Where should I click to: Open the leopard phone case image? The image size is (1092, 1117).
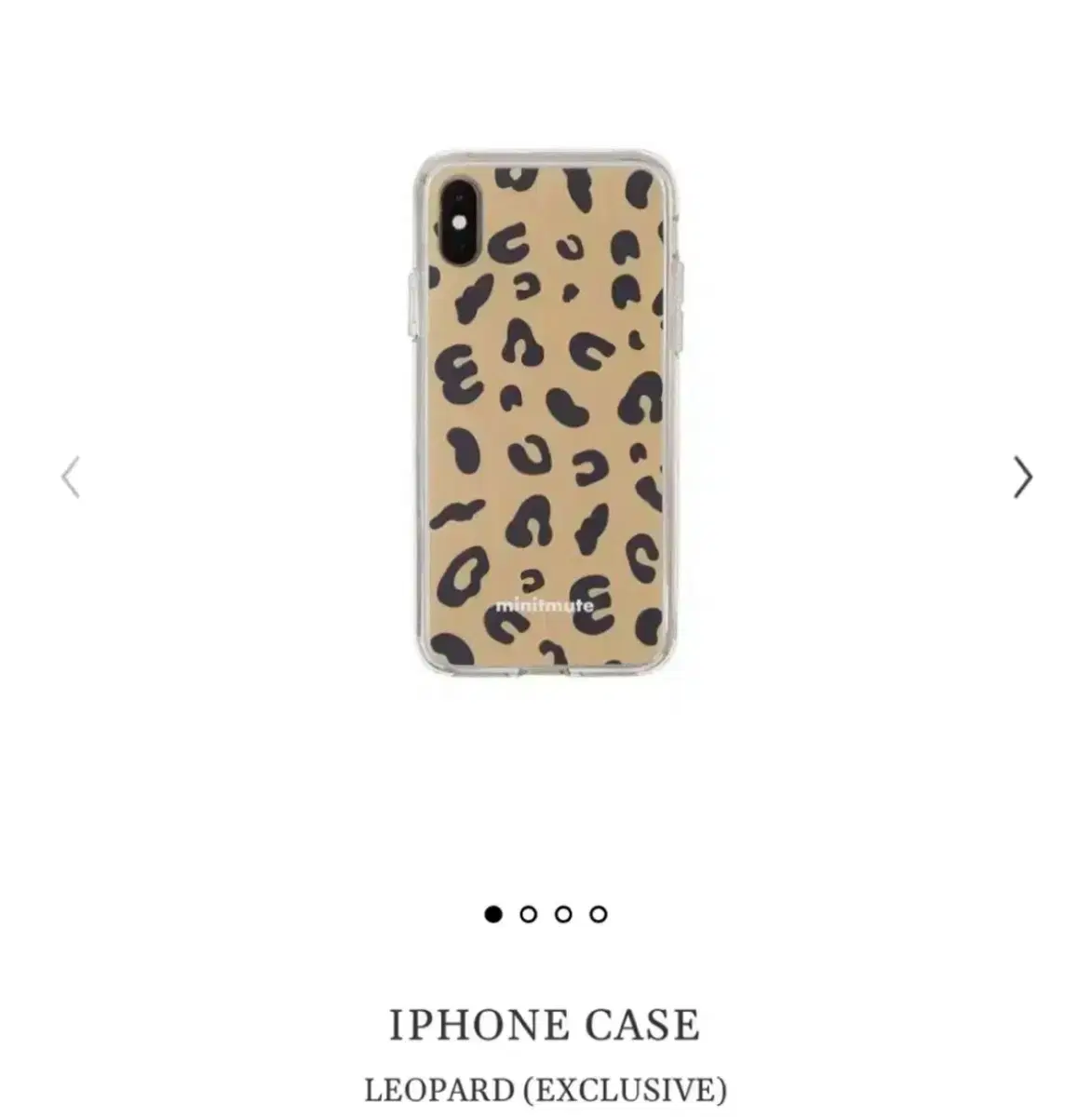pos(546,411)
